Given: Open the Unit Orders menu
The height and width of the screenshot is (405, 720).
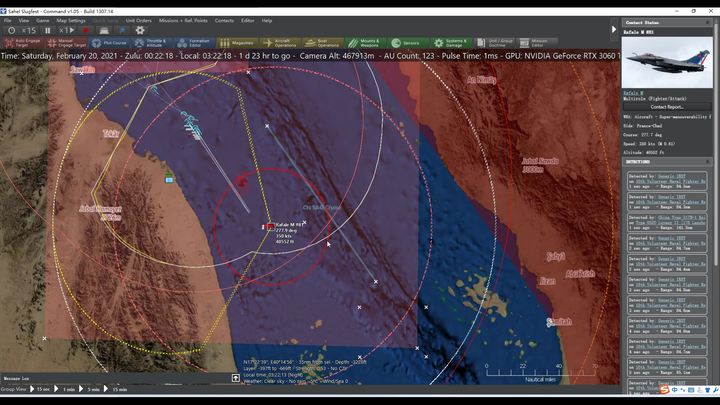Looking at the screenshot, I should [x=139, y=21].
